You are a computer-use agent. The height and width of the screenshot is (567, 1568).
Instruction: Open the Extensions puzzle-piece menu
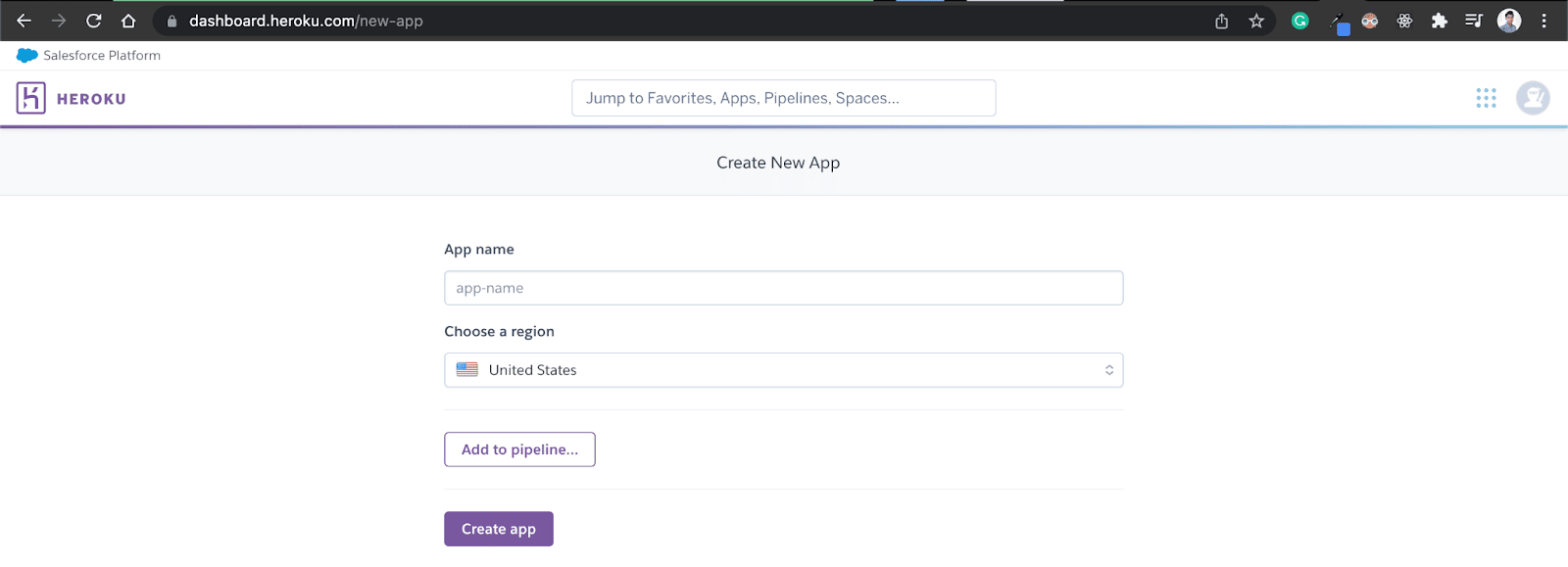point(1439,21)
